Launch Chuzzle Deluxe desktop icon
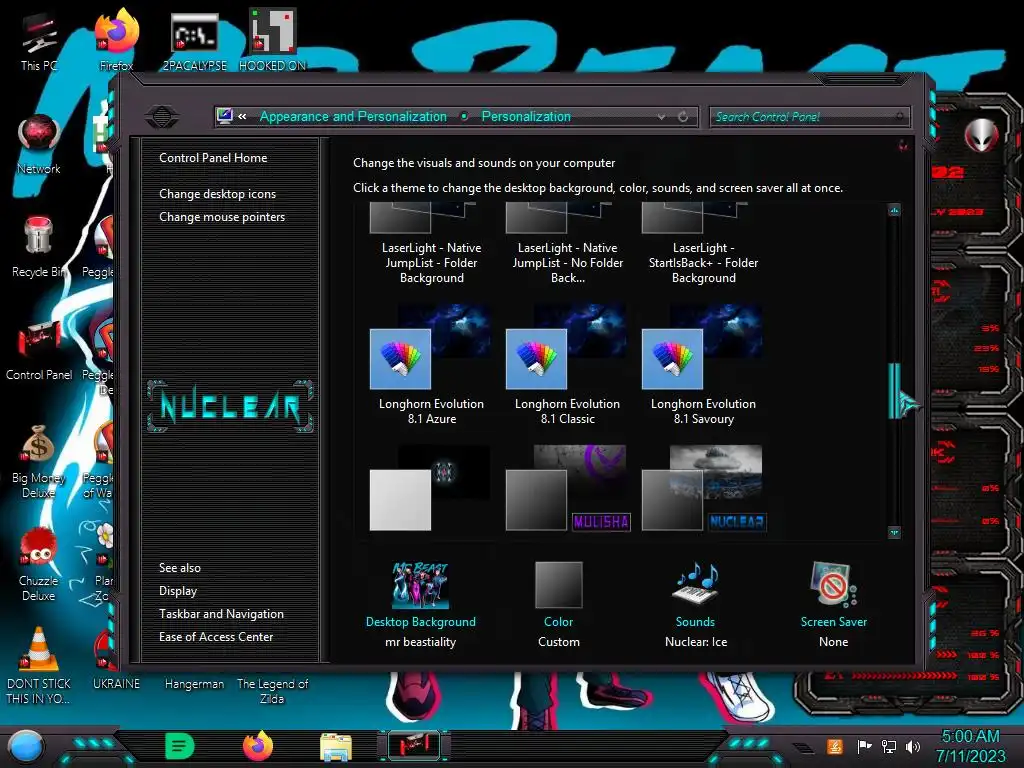Image resolution: width=1024 pixels, height=768 pixels. point(39,564)
